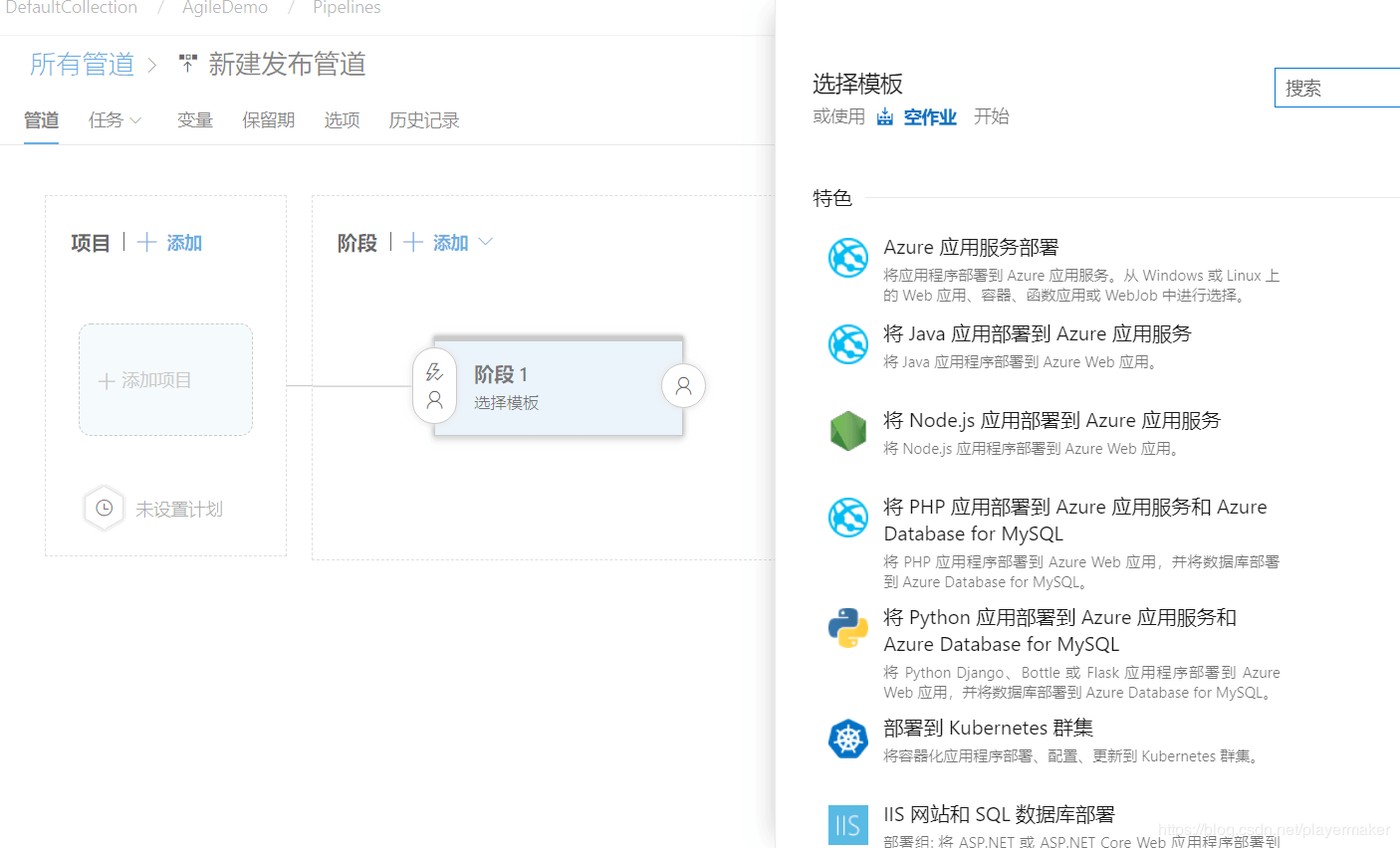Click the Kubernetes wheel icon
The height and width of the screenshot is (848, 1400).
(x=848, y=739)
